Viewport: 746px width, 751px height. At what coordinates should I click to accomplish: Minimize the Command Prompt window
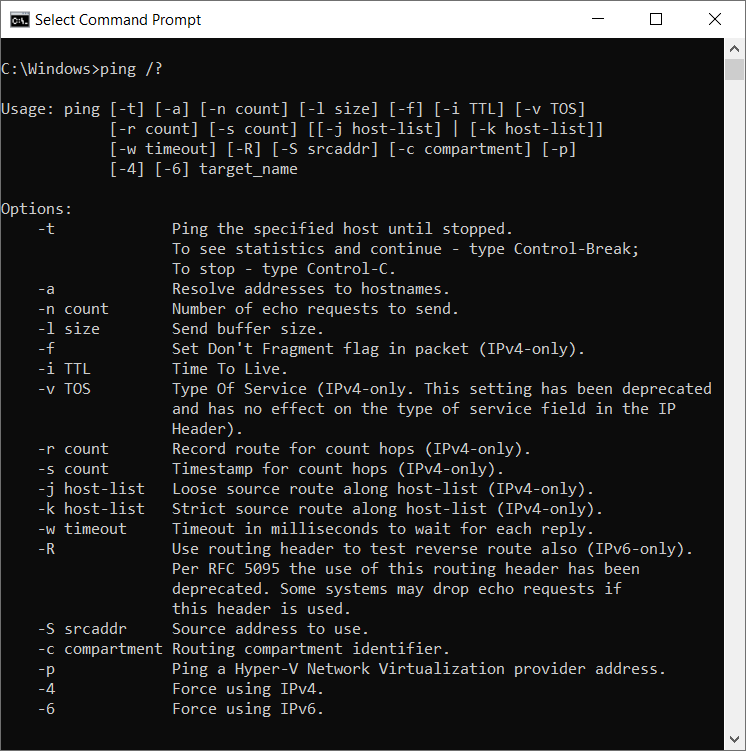tap(598, 19)
